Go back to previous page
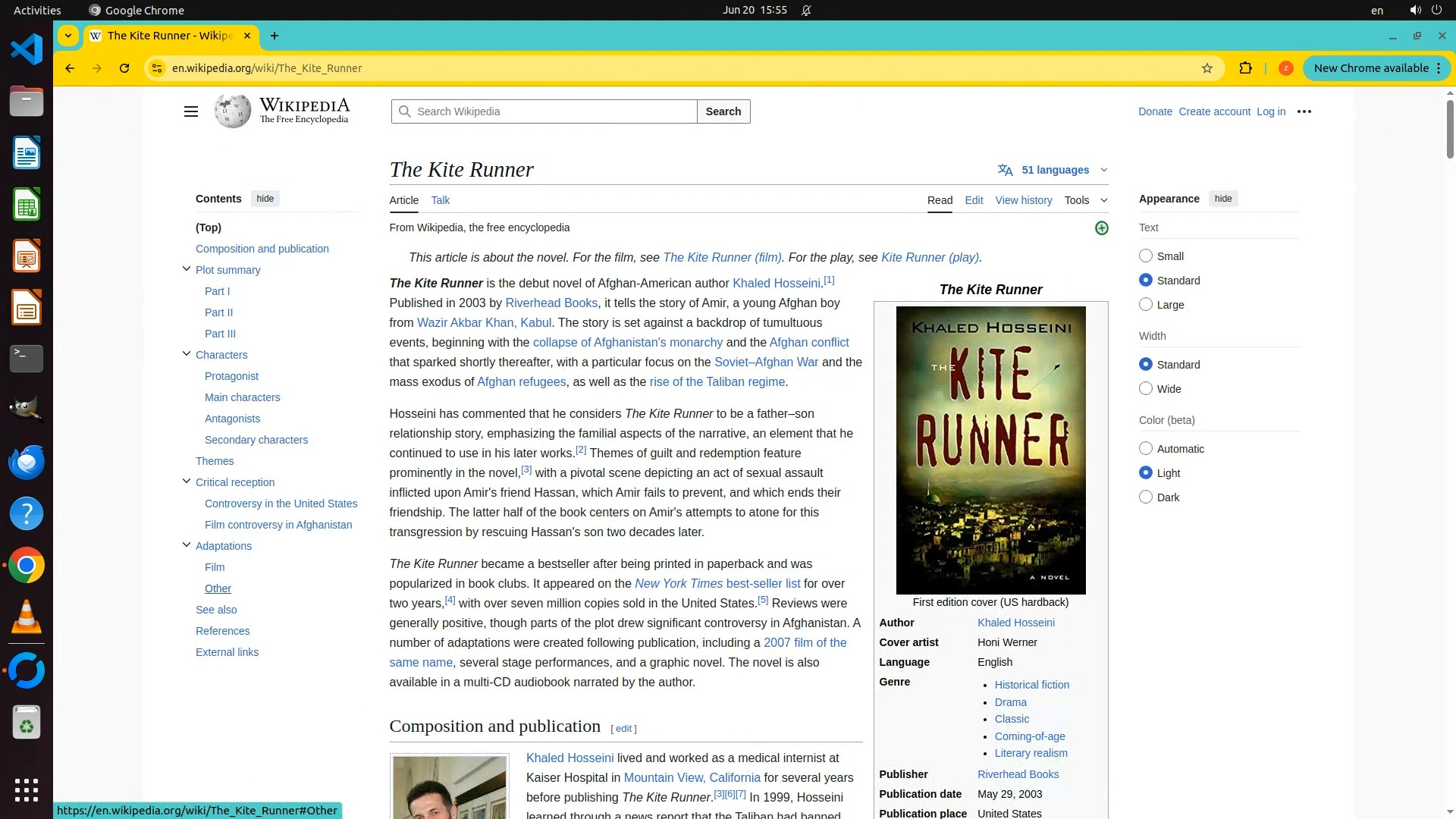Image resolution: width=1456 pixels, height=819 pixels. pyautogui.click(x=70, y=68)
